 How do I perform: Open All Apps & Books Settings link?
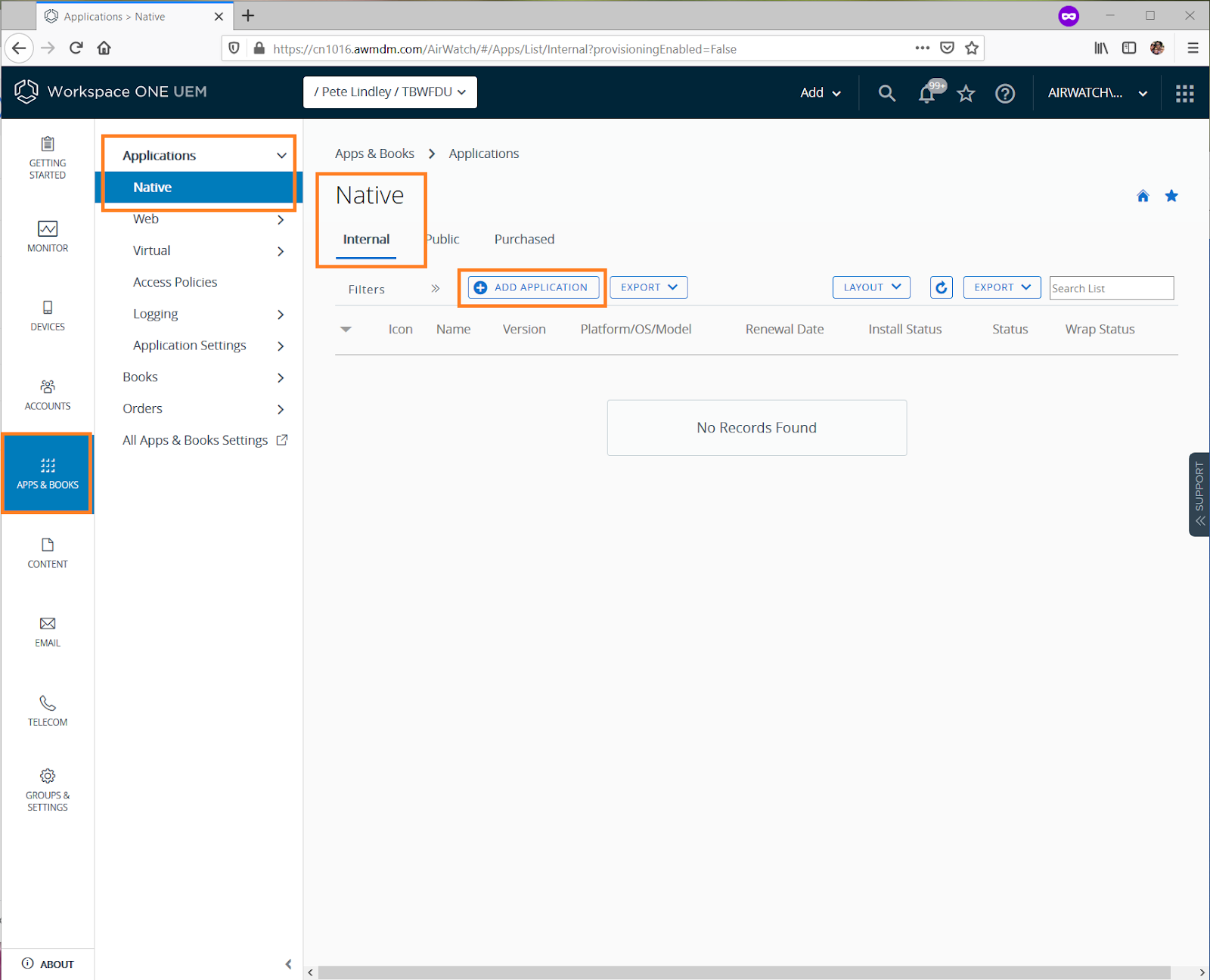tap(205, 440)
